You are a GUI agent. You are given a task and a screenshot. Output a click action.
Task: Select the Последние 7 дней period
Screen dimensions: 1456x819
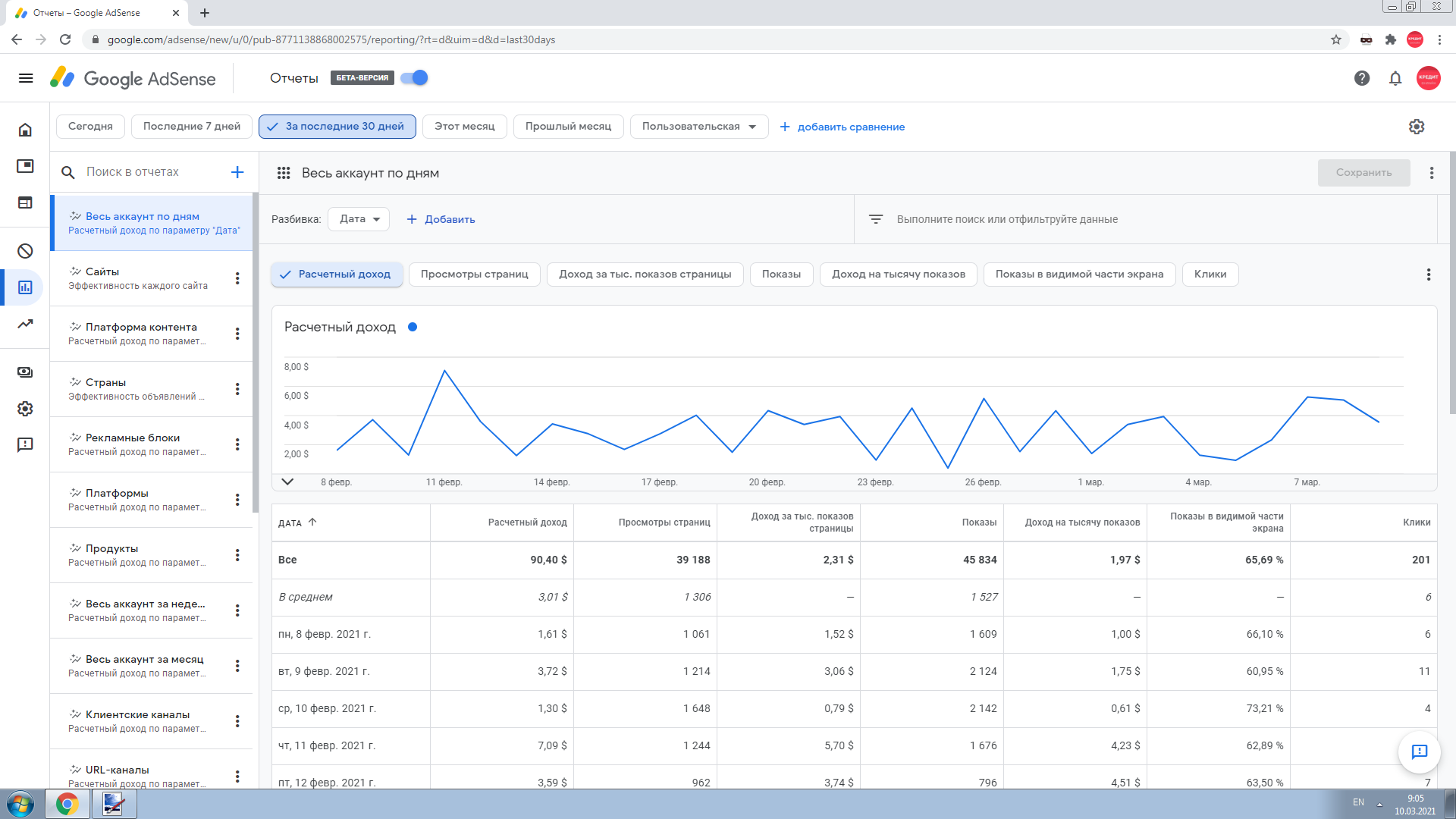(x=192, y=127)
